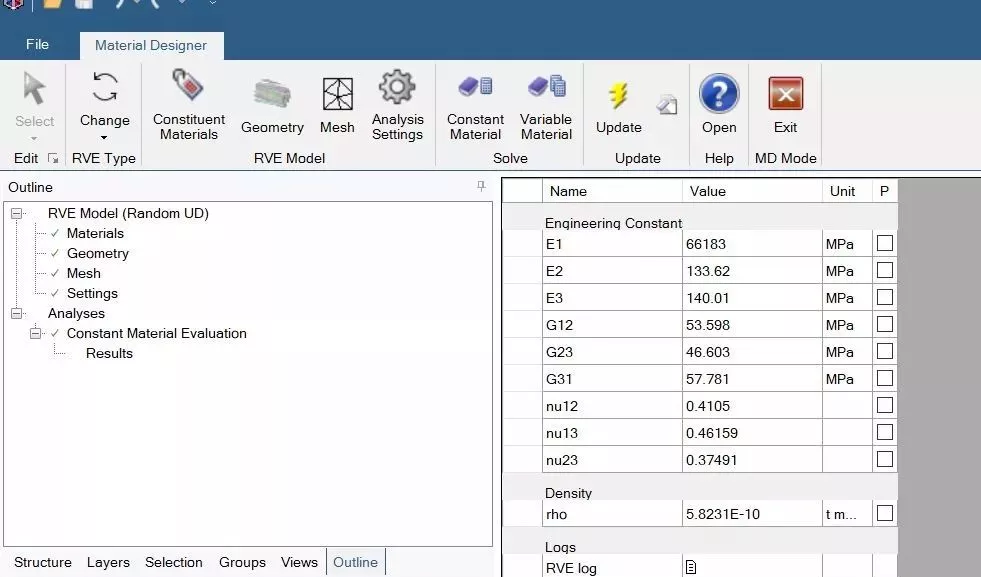Screen dimensions: 981x577
Task: Toggle parameter checkbox for nu23
Action: point(885,459)
